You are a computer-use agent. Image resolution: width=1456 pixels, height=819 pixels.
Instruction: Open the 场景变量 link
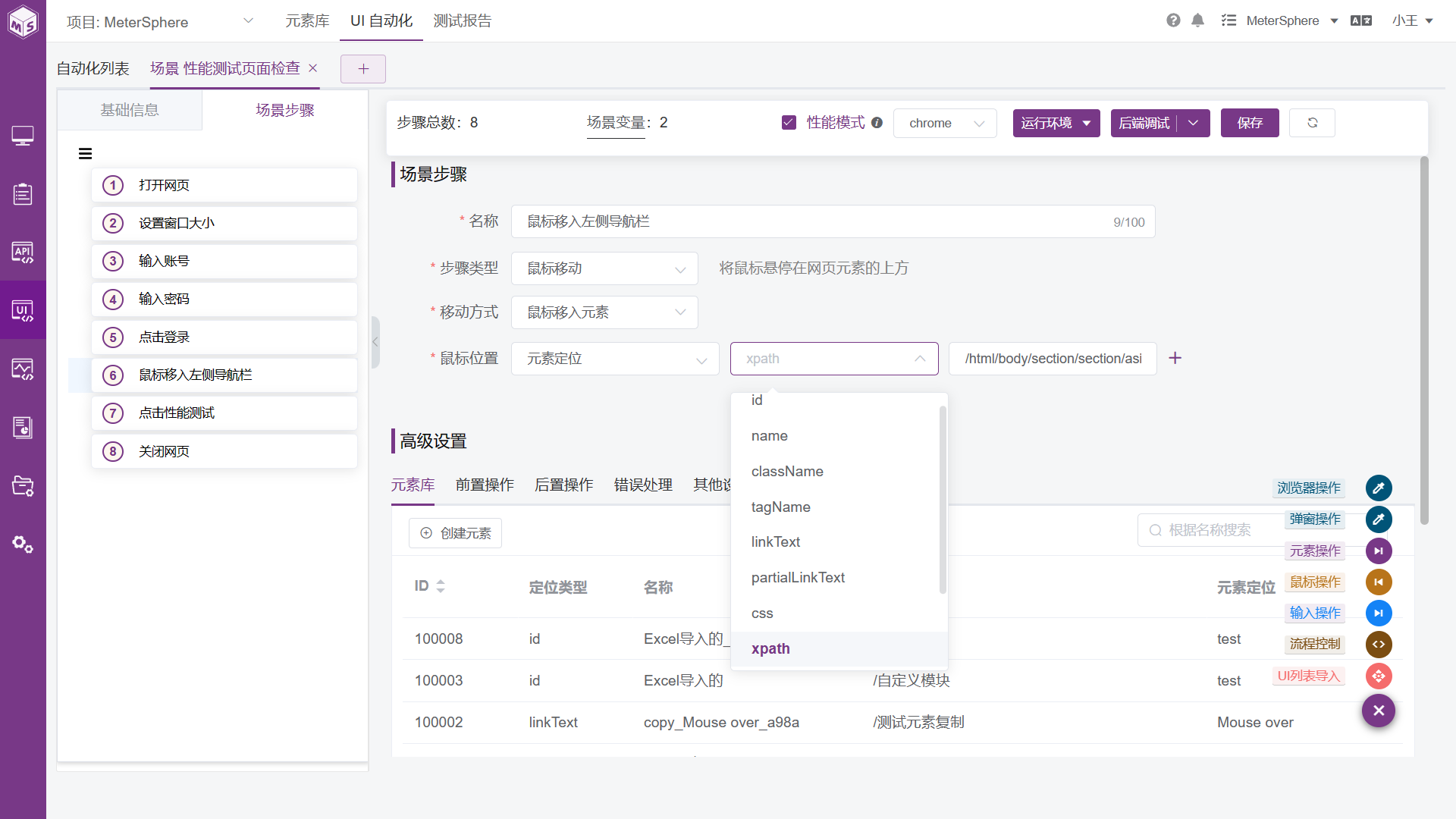coord(617,123)
